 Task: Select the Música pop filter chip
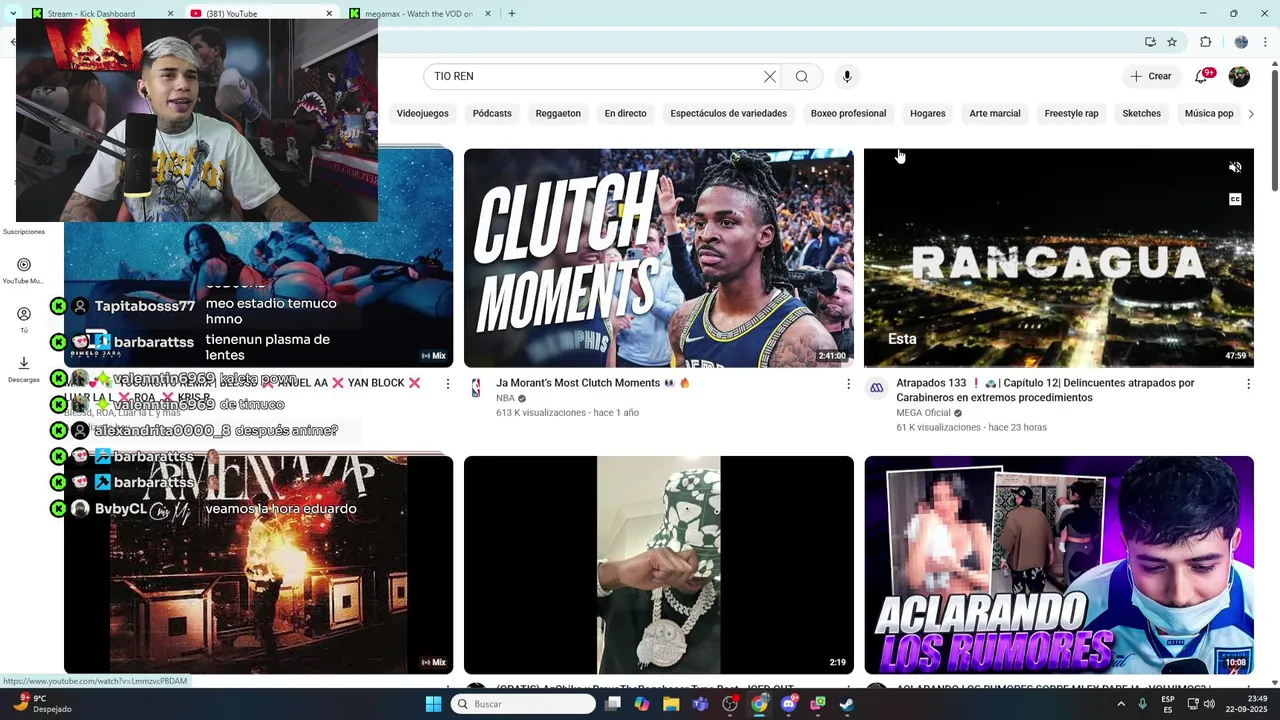click(1209, 114)
